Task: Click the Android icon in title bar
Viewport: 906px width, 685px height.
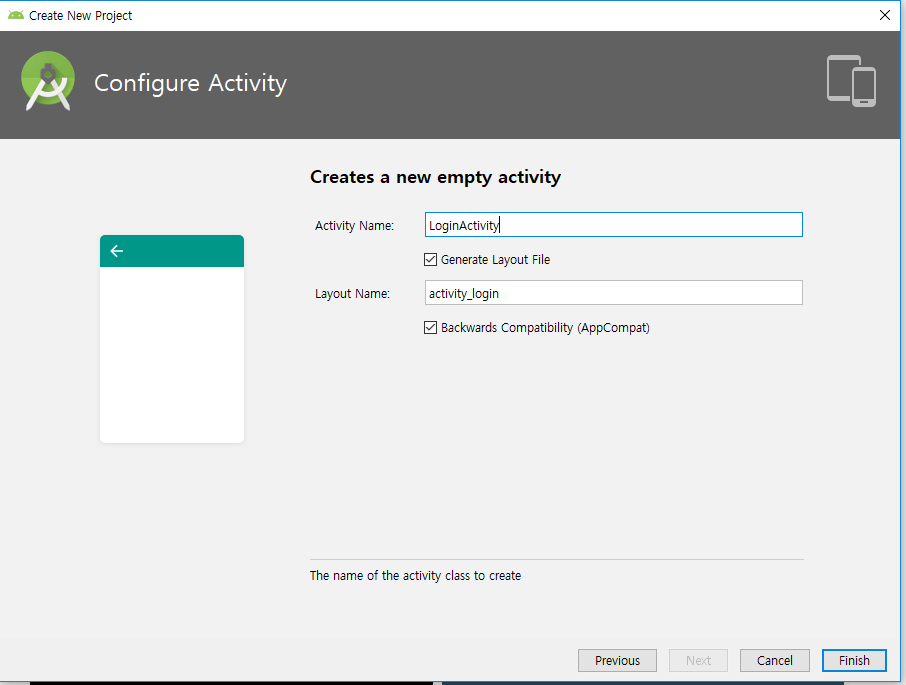Action: tap(16, 16)
